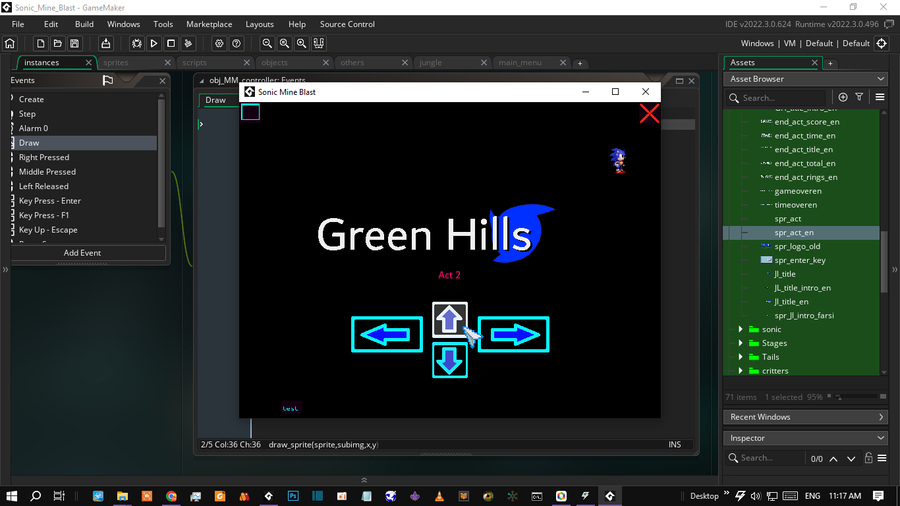Open the Asset Browser hamburger menu
Screen dimensions: 900x506
[x=880, y=98]
